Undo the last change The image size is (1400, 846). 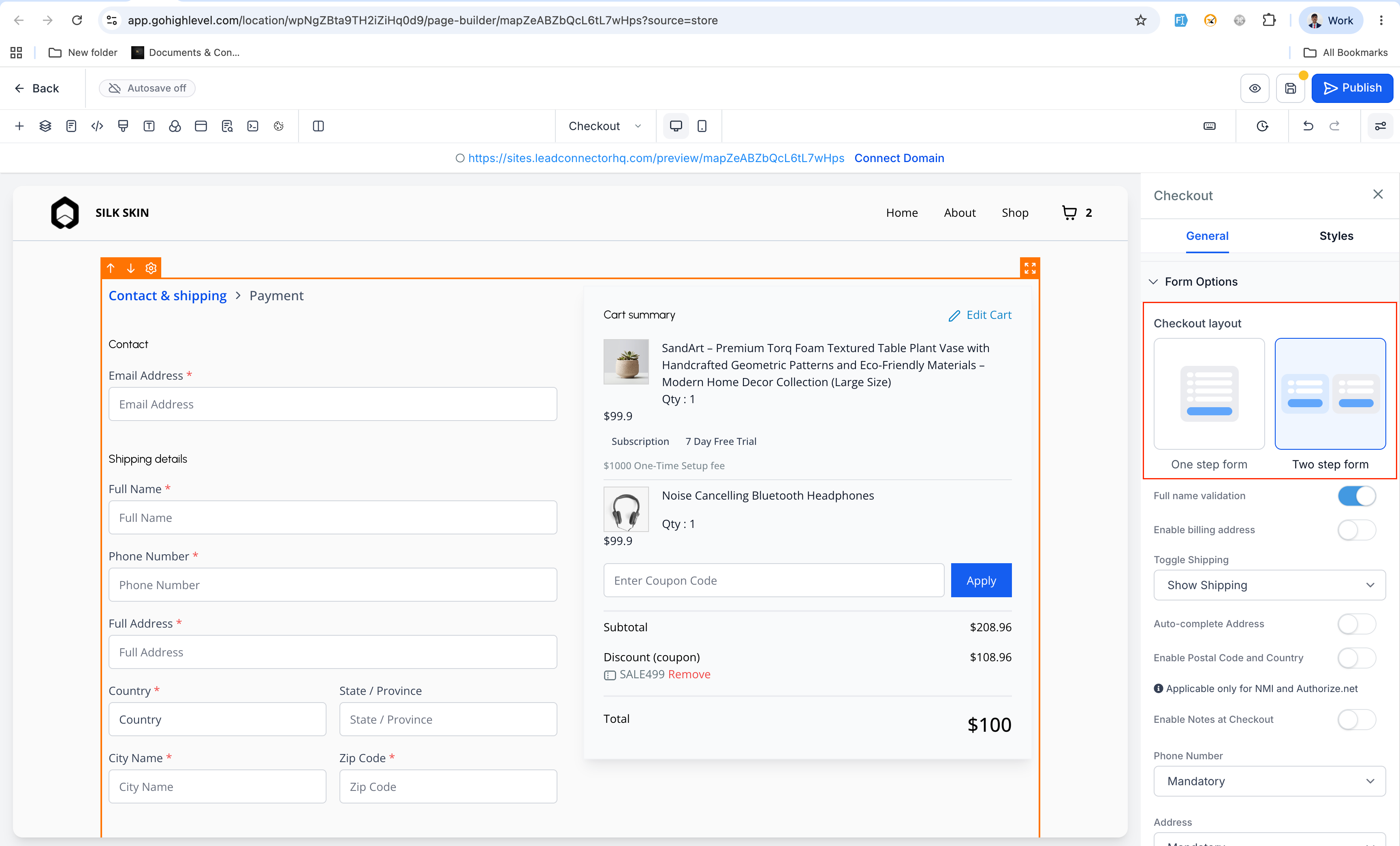pyautogui.click(x=1308, y=126)
